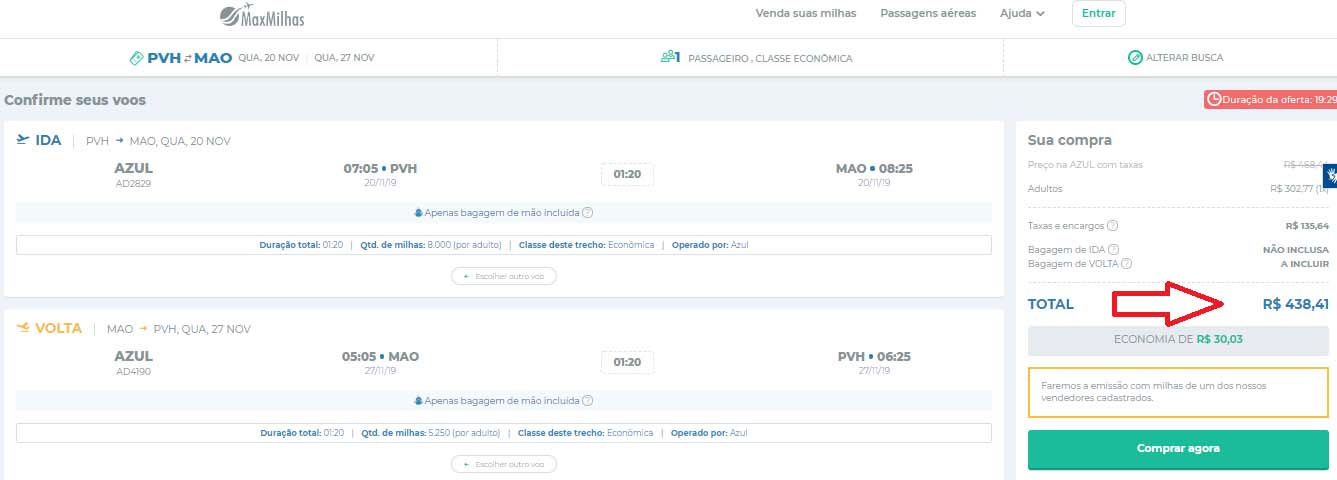1337x480 pixels.
Task: Click the Alterar Busca edit icon
Action: pos(1135,58)
